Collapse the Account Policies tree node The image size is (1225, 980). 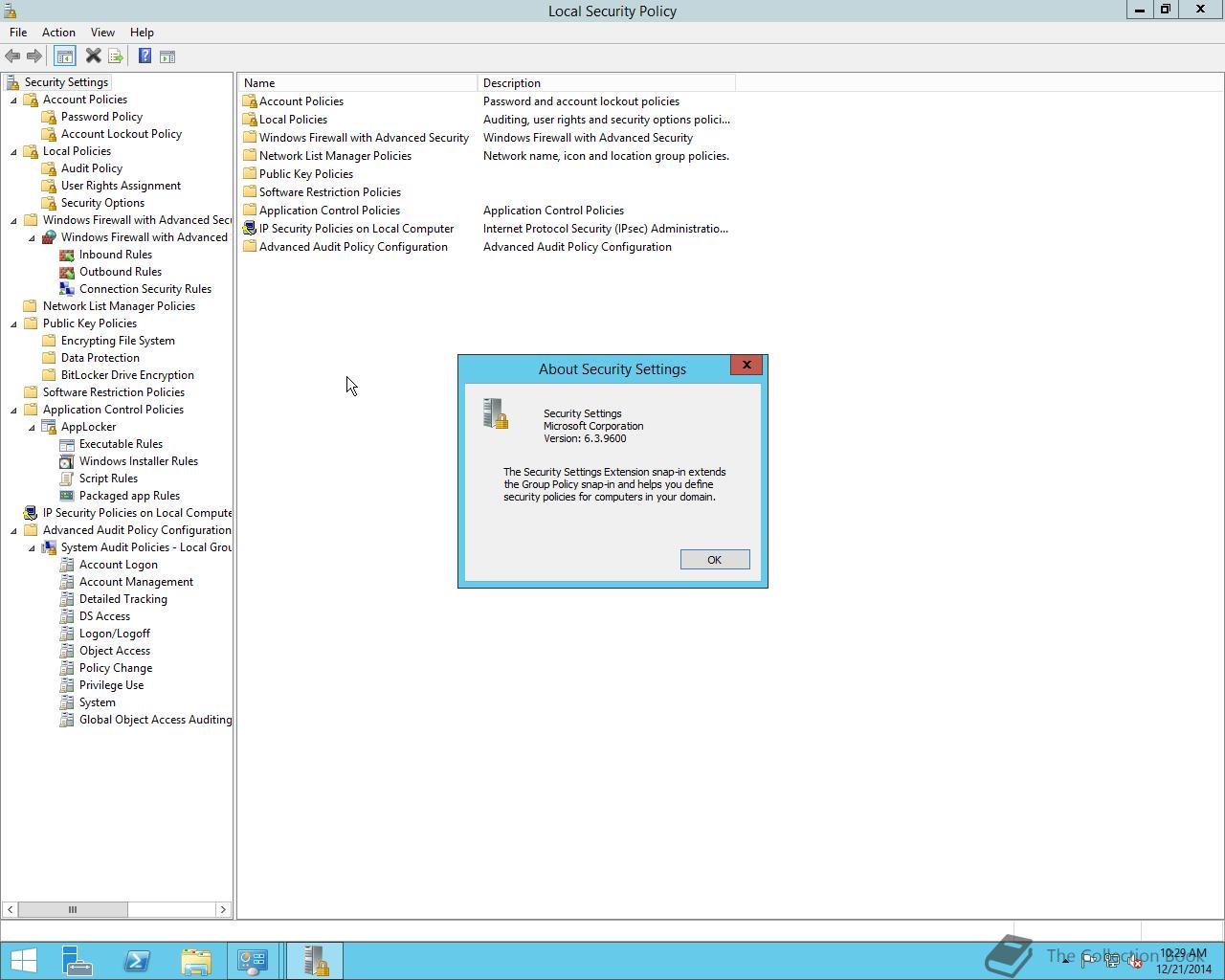pos(13,100)
